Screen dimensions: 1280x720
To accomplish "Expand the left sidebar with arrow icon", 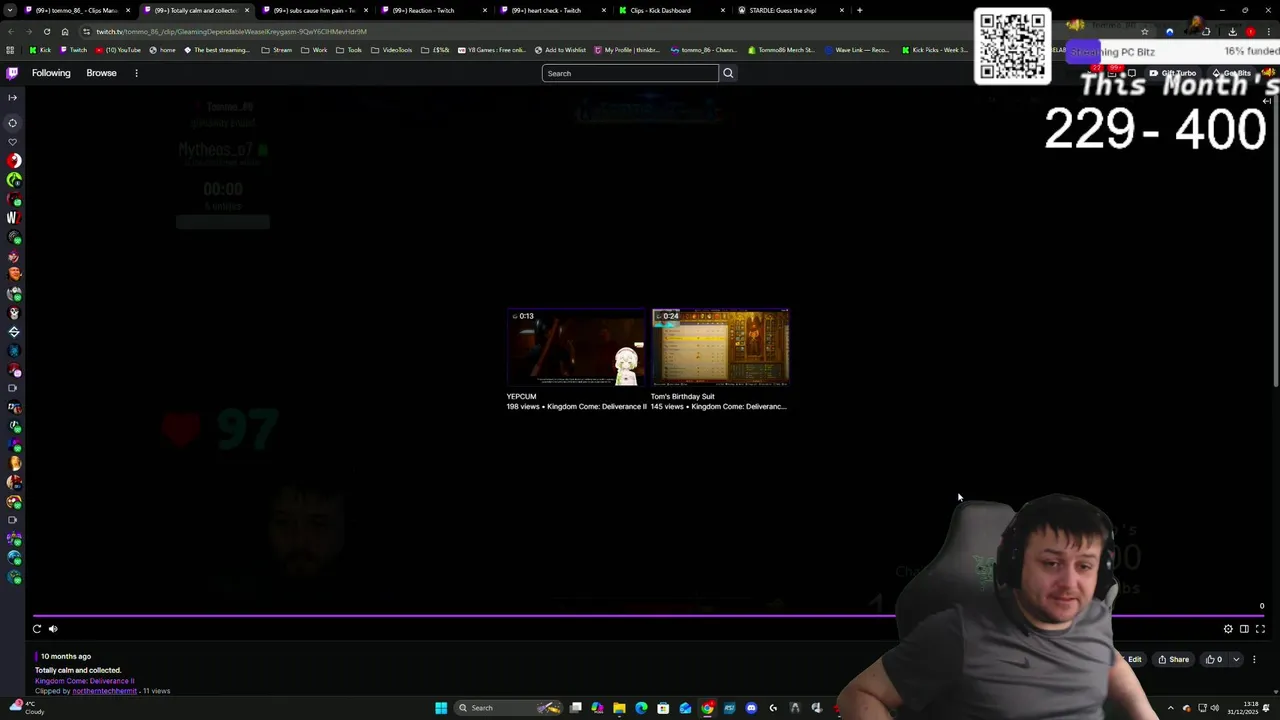I will tap(12, 97).
